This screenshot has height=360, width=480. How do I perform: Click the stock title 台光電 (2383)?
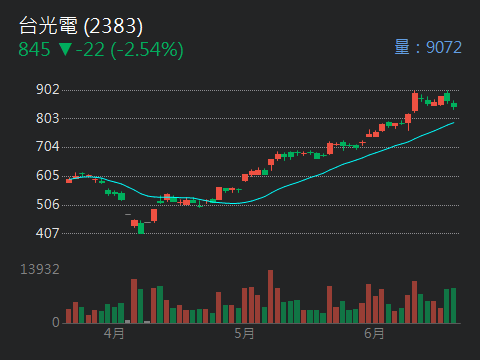tap(81, 26)
